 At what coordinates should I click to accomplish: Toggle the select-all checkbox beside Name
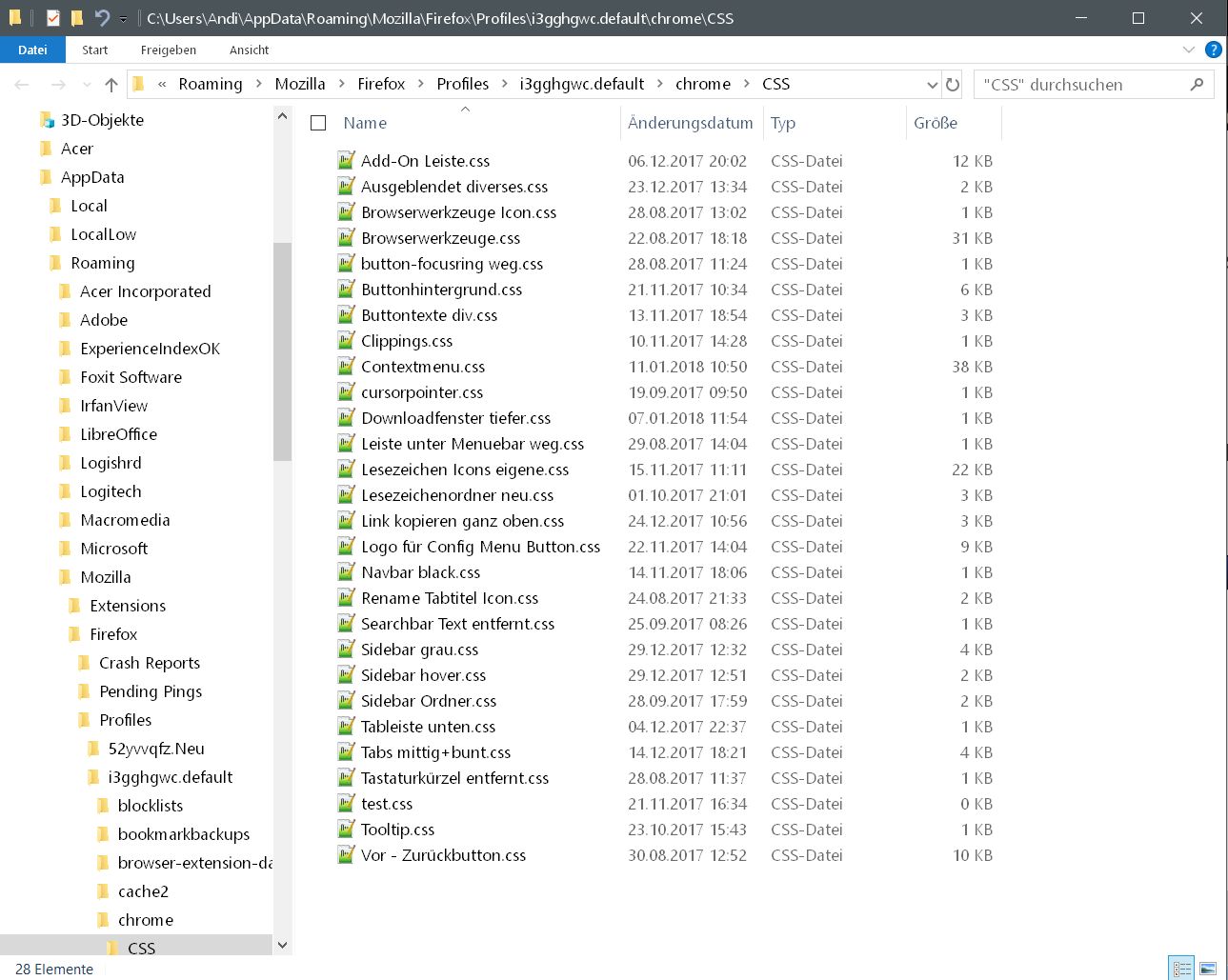[x=318, y=123]
